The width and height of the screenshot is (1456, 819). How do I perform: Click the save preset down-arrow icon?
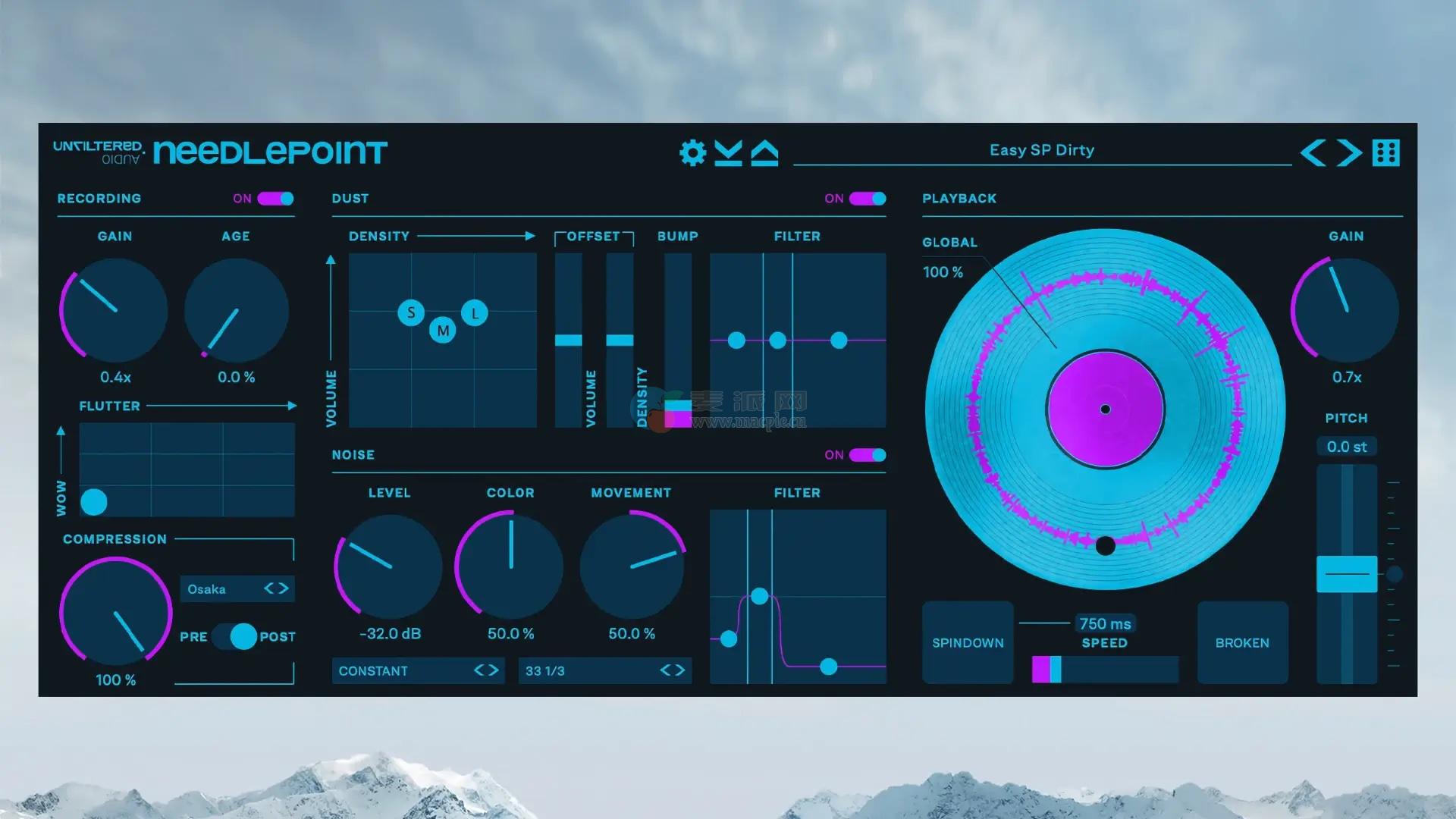[x=728, y=152]
